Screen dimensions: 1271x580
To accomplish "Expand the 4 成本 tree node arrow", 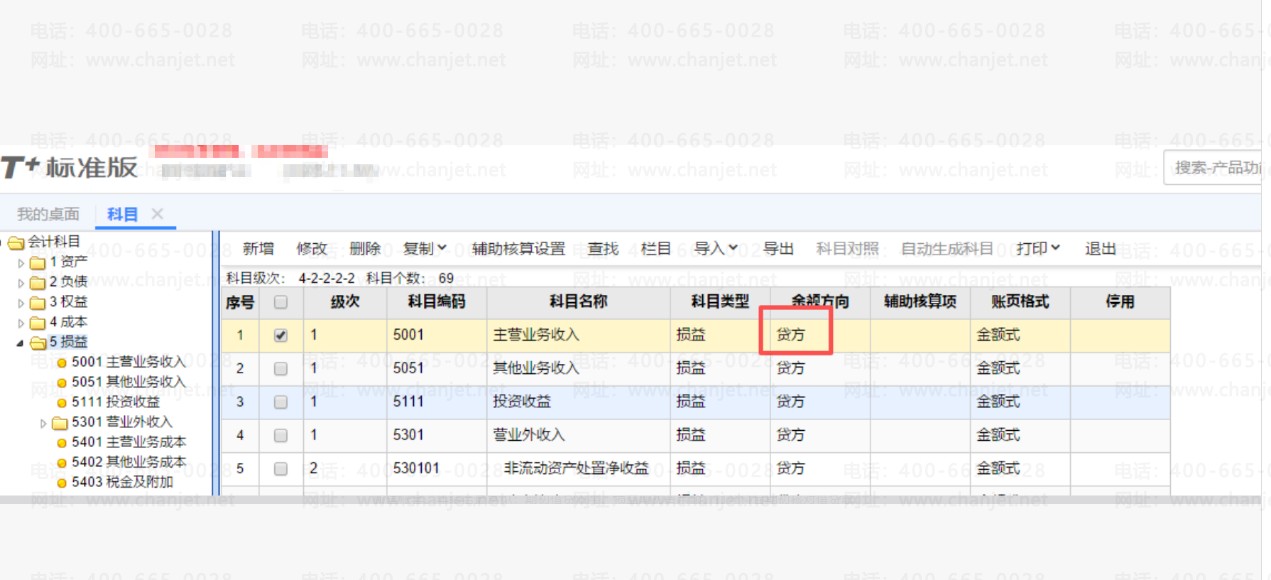I will (21, 322).
